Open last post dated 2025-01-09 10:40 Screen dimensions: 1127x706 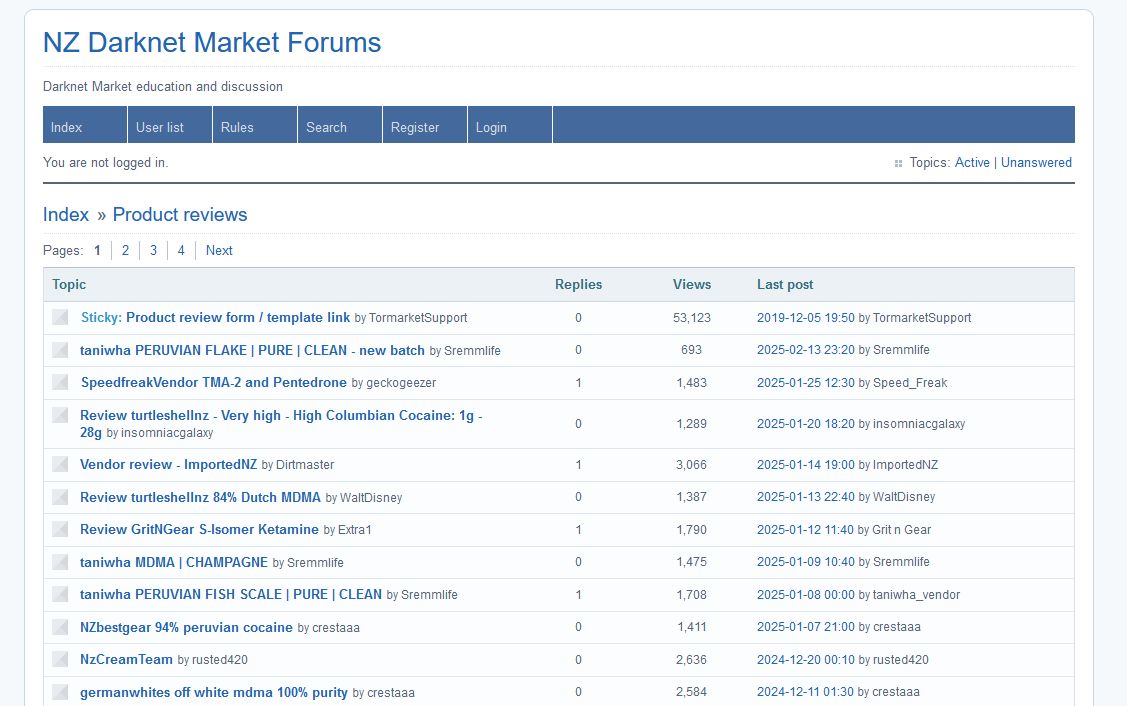tap(806, 561)
